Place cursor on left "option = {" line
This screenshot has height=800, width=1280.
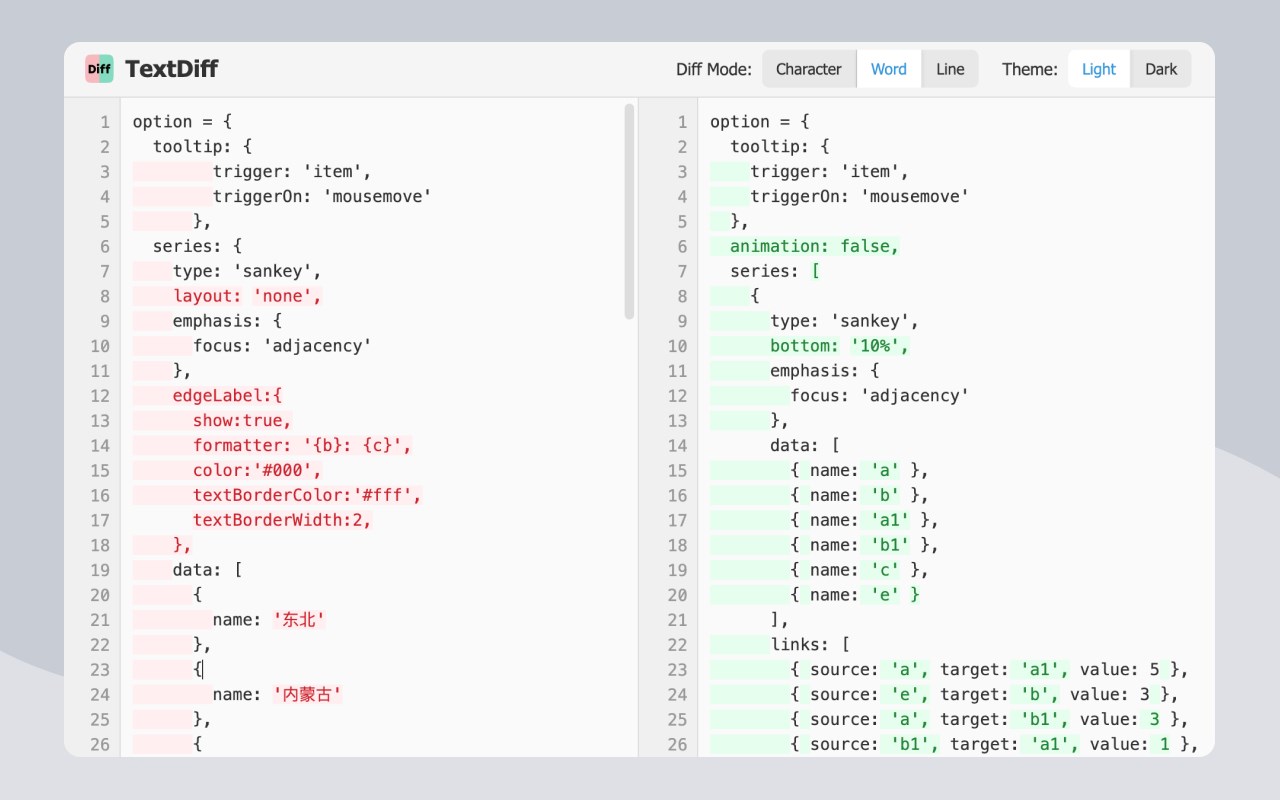(182, 122)
